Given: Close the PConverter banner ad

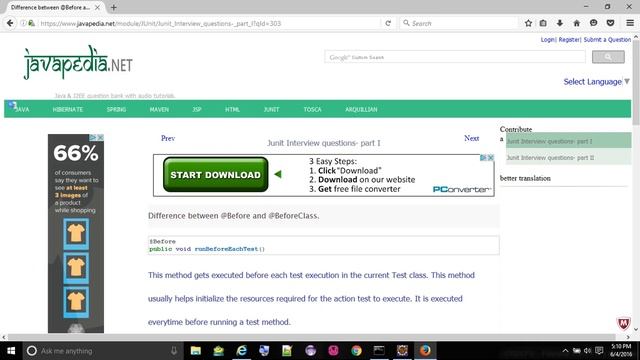Looking at the screenshot, I should coord(491,158).
